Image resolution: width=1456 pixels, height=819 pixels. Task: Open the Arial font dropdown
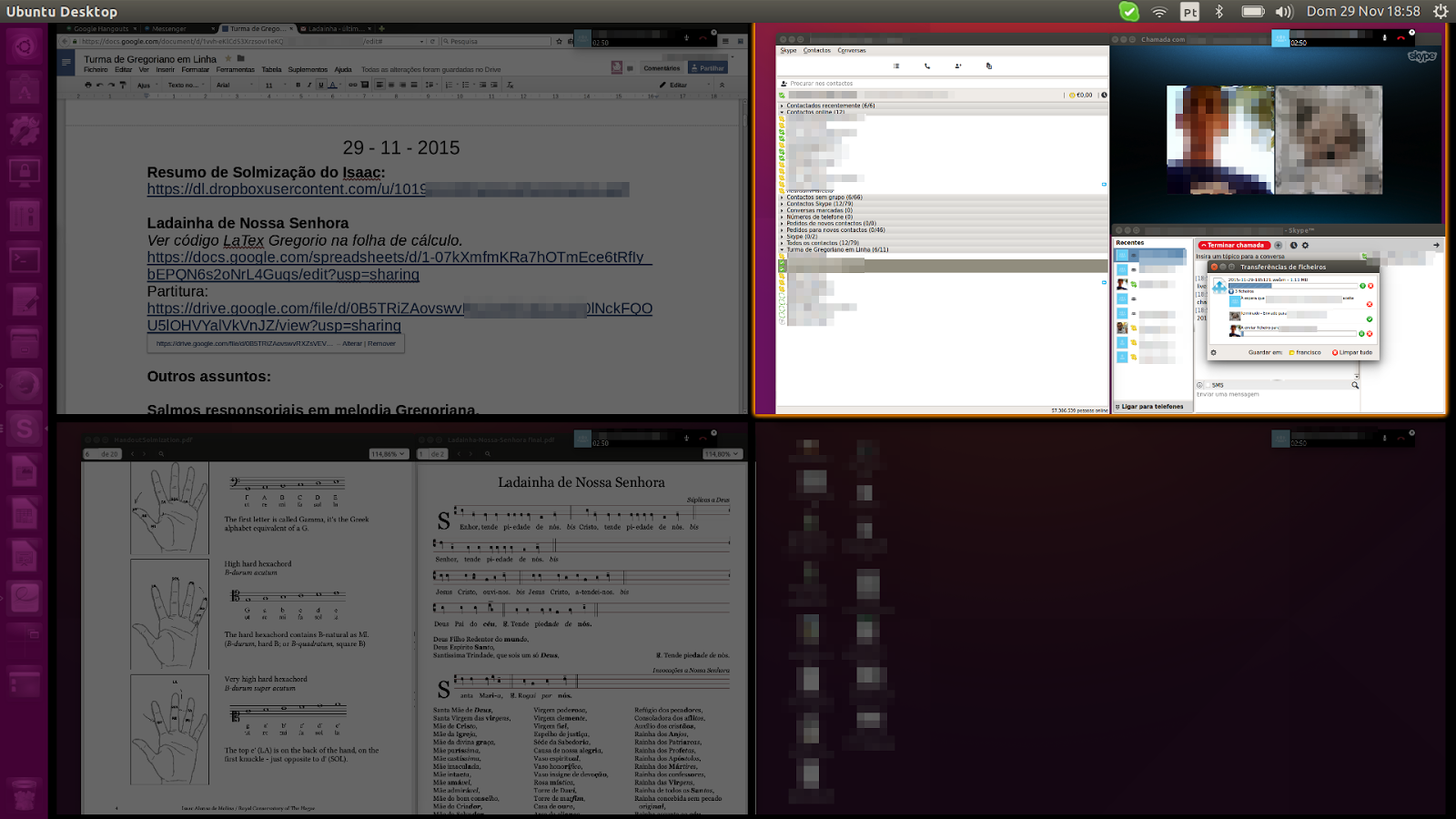(x=235, y=85)
